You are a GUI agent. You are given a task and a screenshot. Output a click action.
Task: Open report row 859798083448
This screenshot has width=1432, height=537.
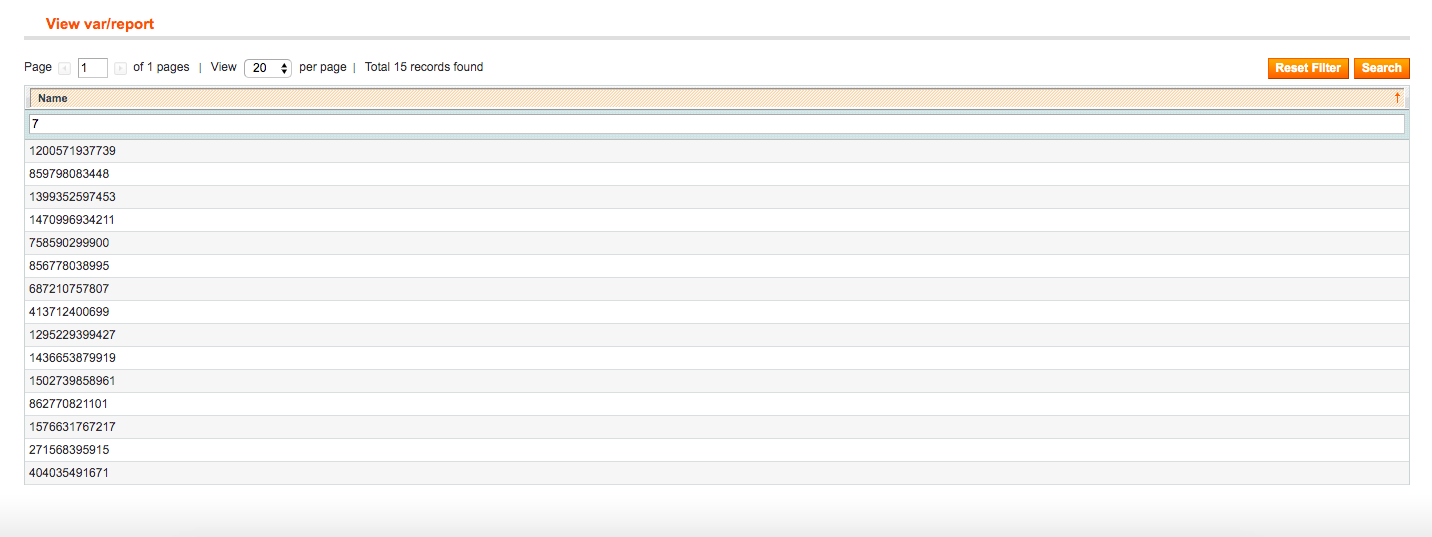point(717,174)
